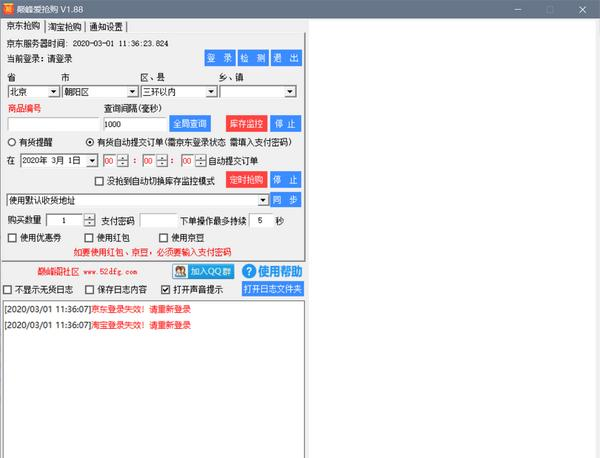Open the www.52dfg.com community link
Viewport: 600px width, 458px height.
click(110, 272)
